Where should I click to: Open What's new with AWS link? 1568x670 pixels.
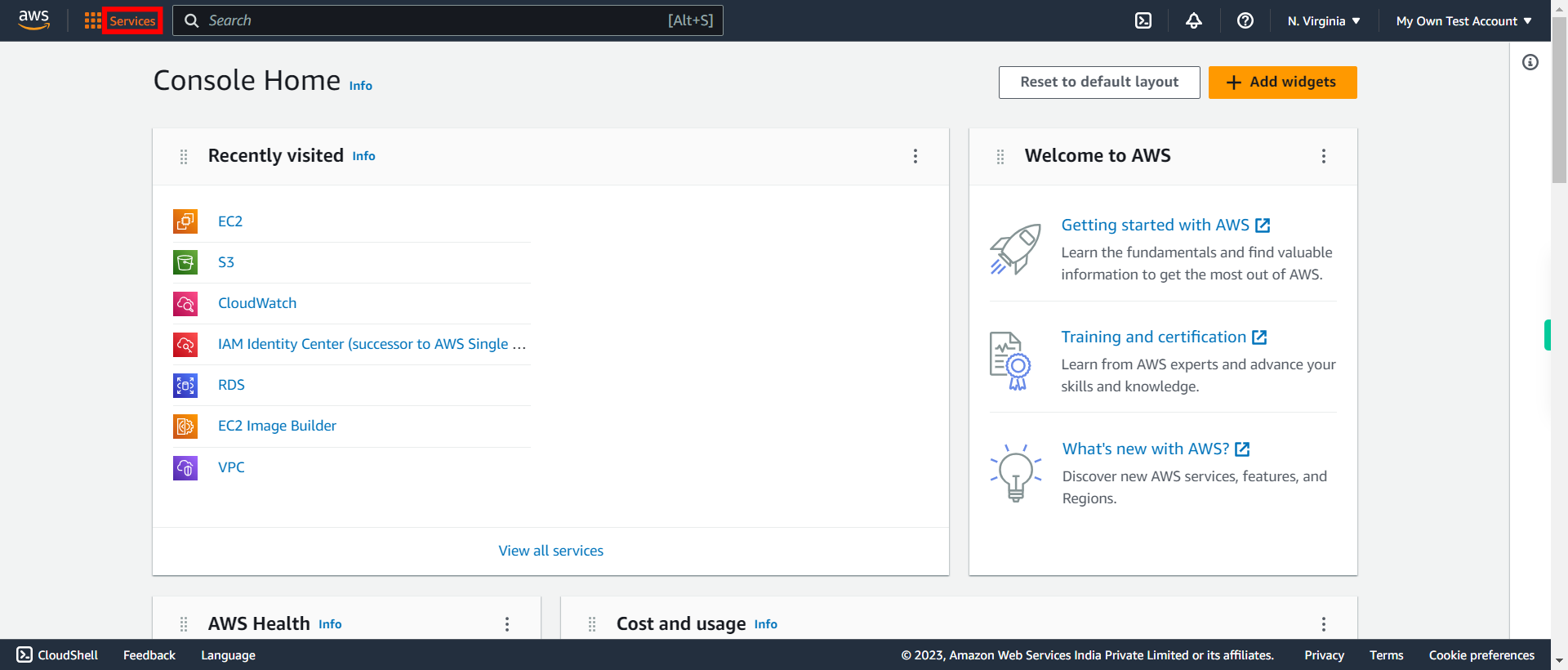tap(1156, 449)
